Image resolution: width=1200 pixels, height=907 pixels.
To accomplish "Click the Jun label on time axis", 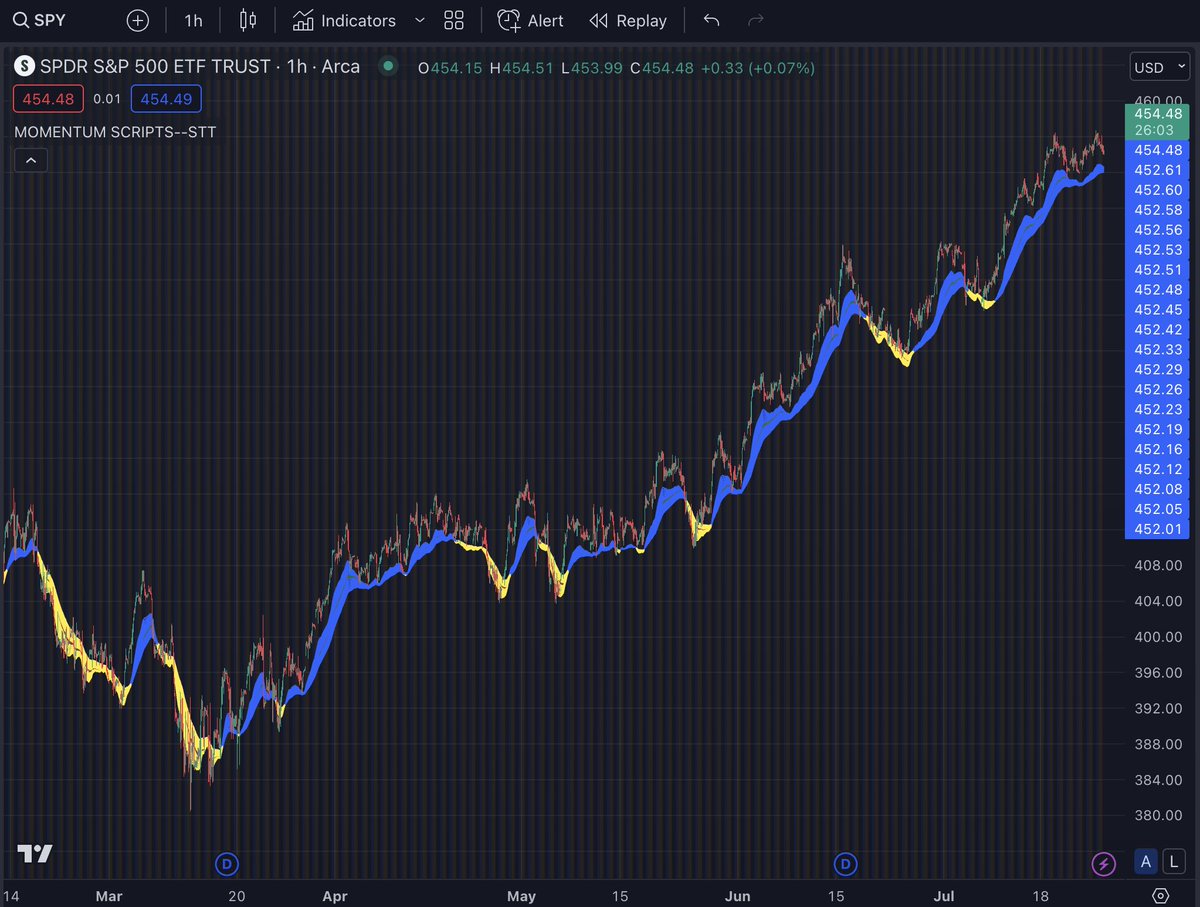I will coord(739,896).
